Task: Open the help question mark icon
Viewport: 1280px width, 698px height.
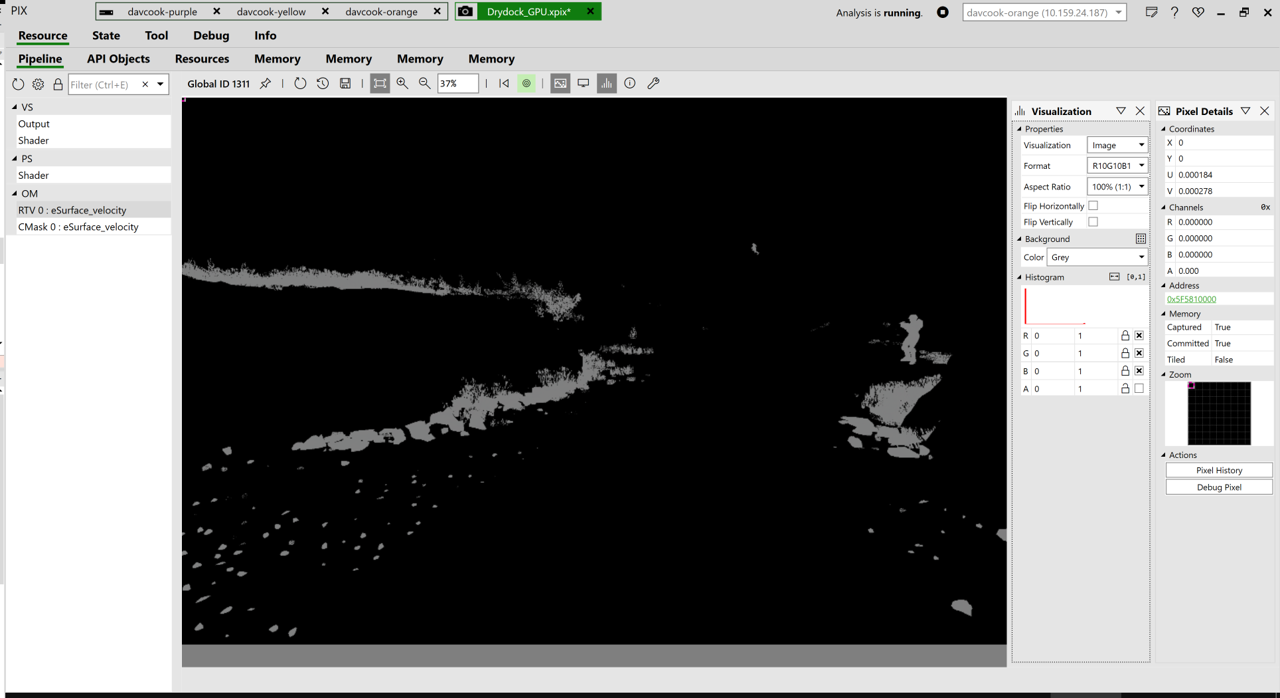Action: 1174,13
